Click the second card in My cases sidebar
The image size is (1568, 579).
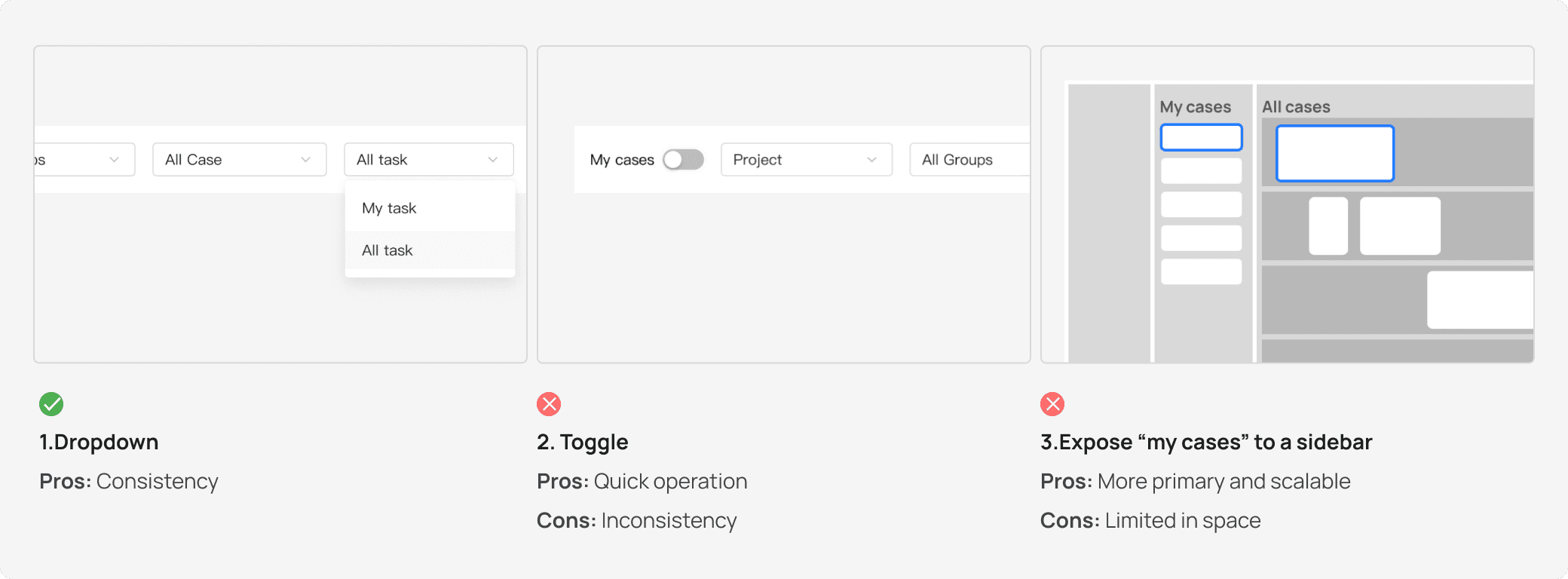(1201, 170)
